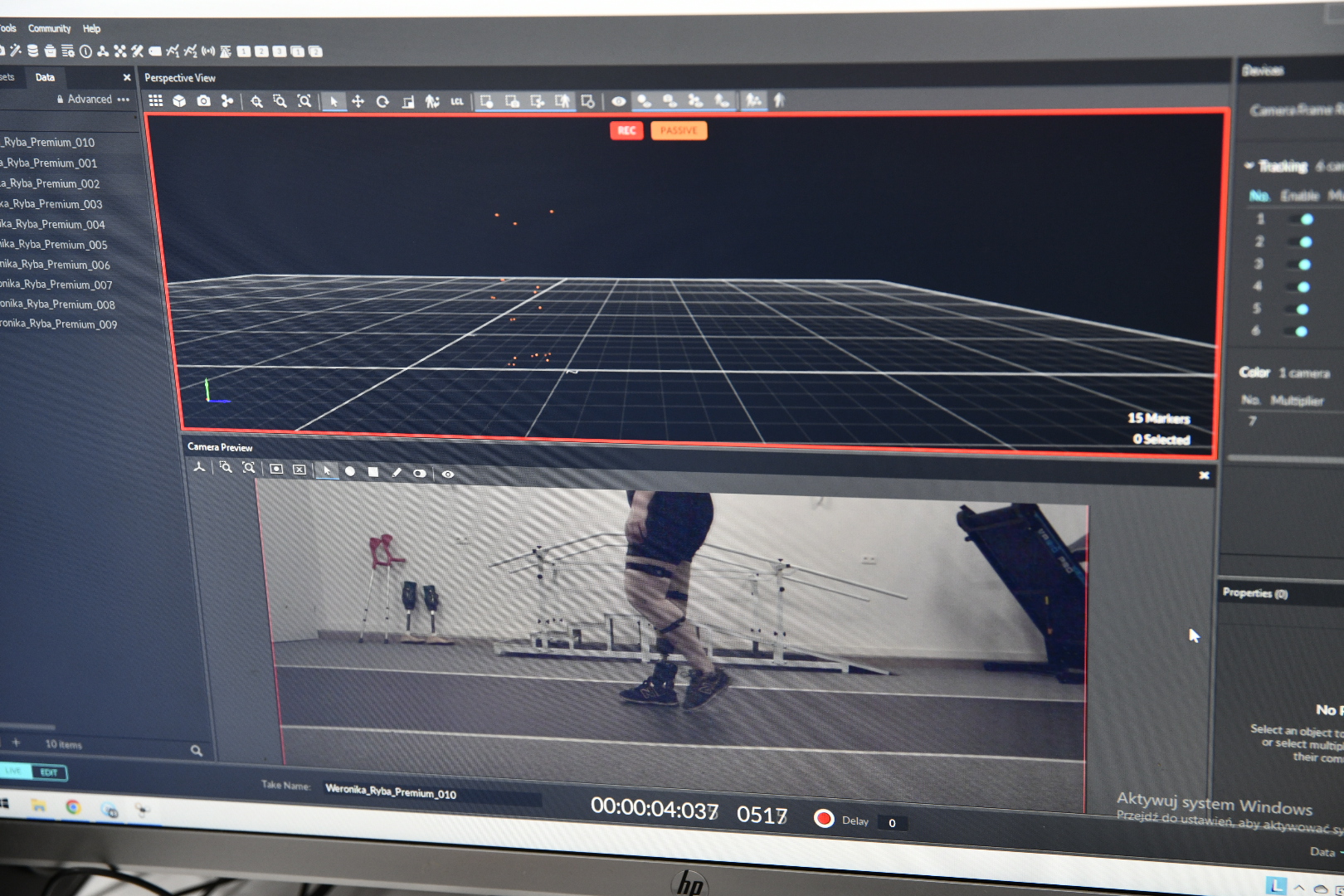The height and width of the screenshot is (896, 1344).
Task: Open the Community menu
Action: coord(50,28)
